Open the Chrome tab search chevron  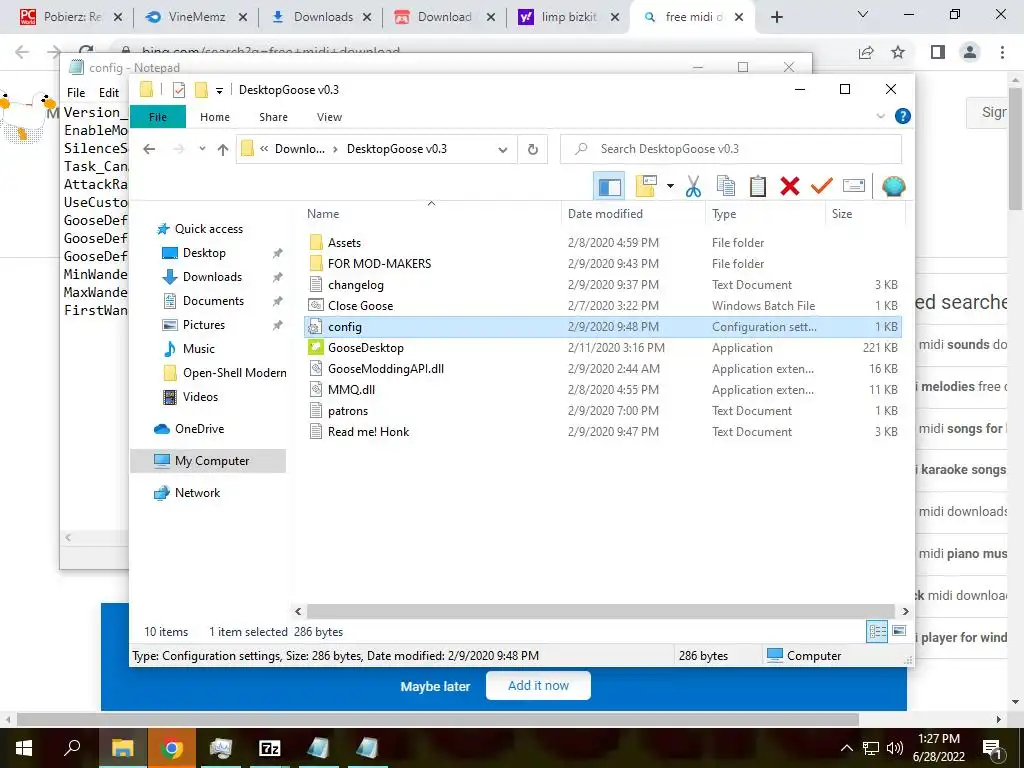pyautogui.click(x=863, y=14)
